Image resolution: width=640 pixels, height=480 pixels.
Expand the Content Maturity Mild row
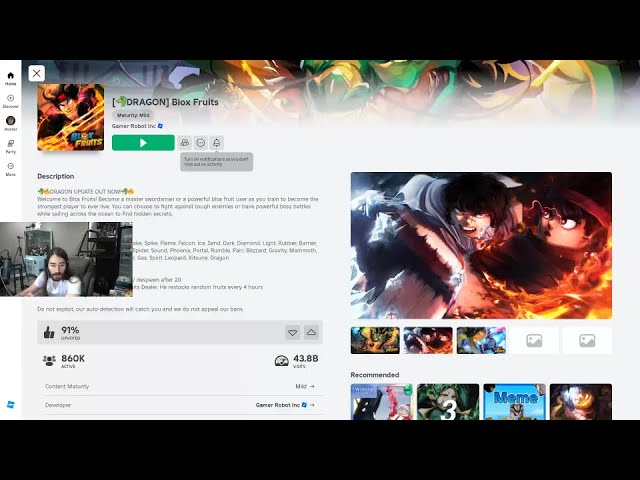click(x=304, y=386)
